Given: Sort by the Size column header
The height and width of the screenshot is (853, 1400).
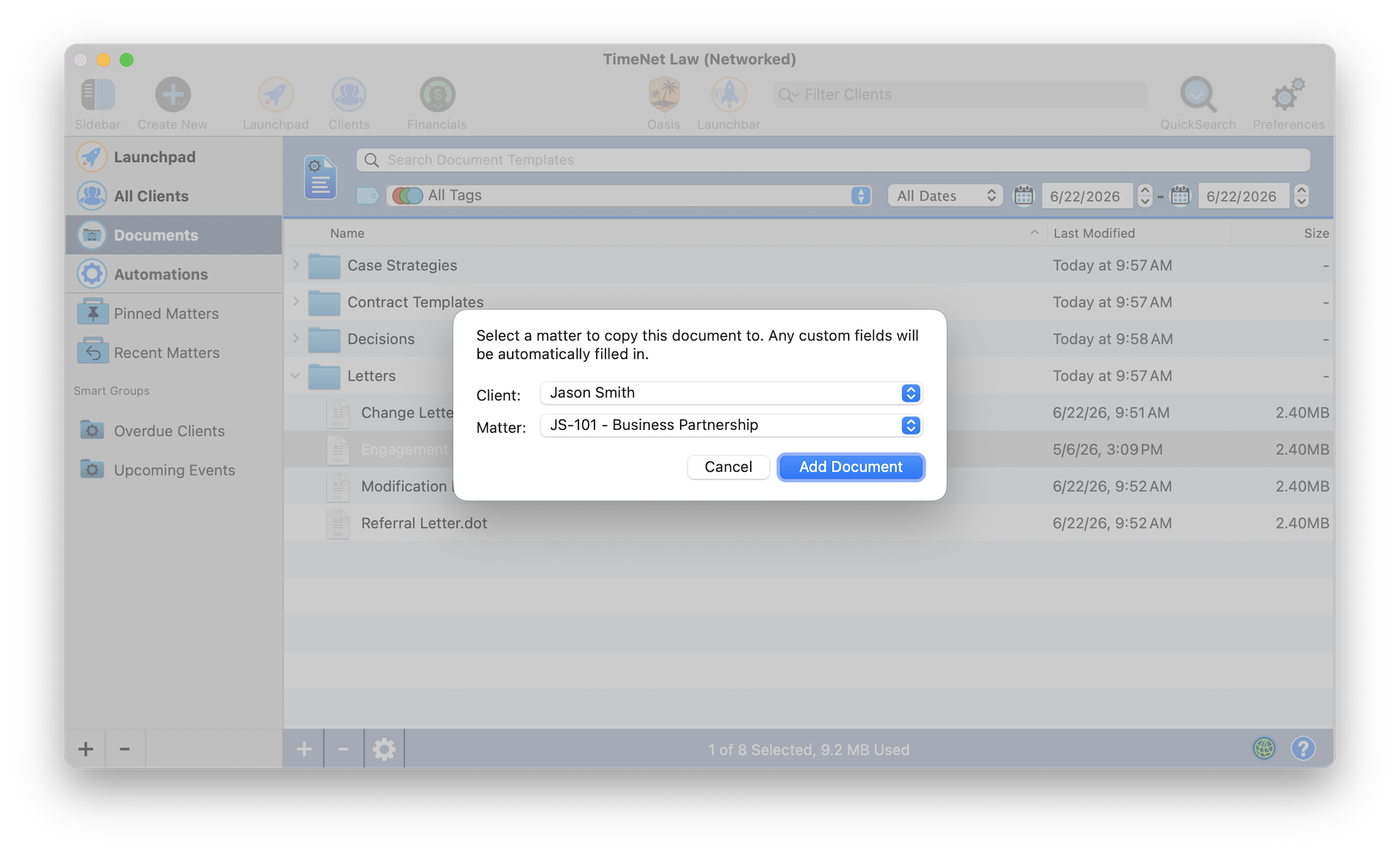Looking at the screenshot, I should tap(1316, 233).
